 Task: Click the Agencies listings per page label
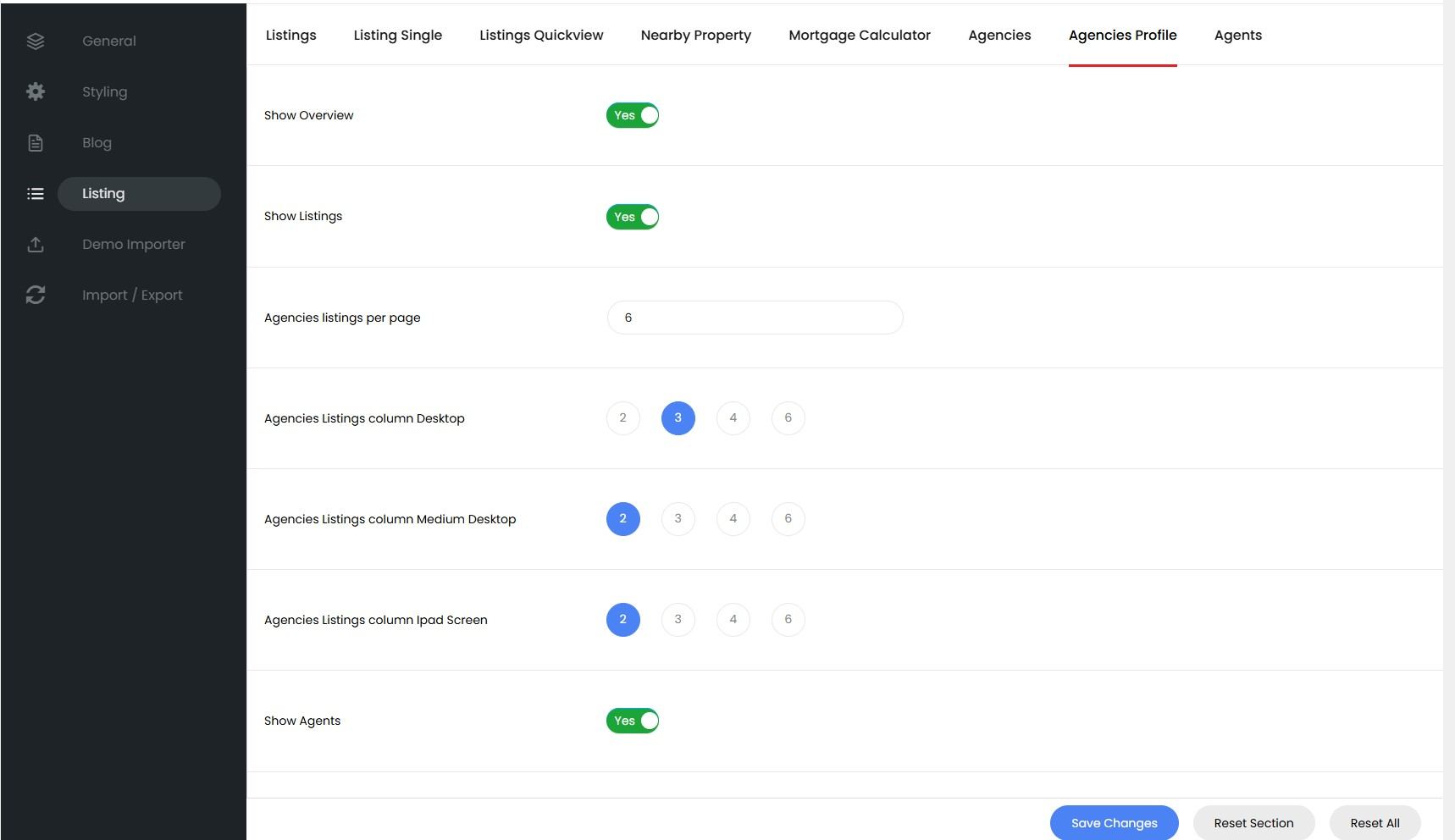point(342,318)
